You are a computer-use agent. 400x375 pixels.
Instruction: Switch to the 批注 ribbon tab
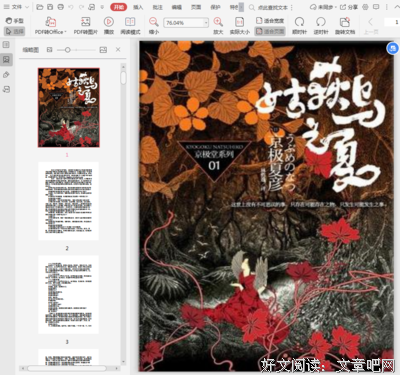(157, 7)
